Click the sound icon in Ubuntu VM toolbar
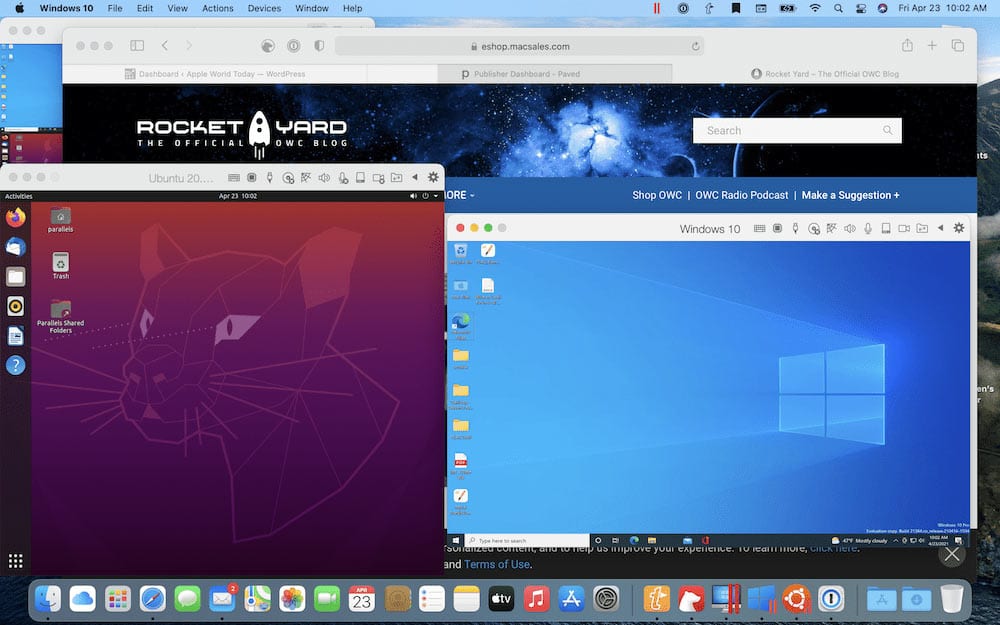This screenshot has width=1000, height=625. tap(324, 178)
